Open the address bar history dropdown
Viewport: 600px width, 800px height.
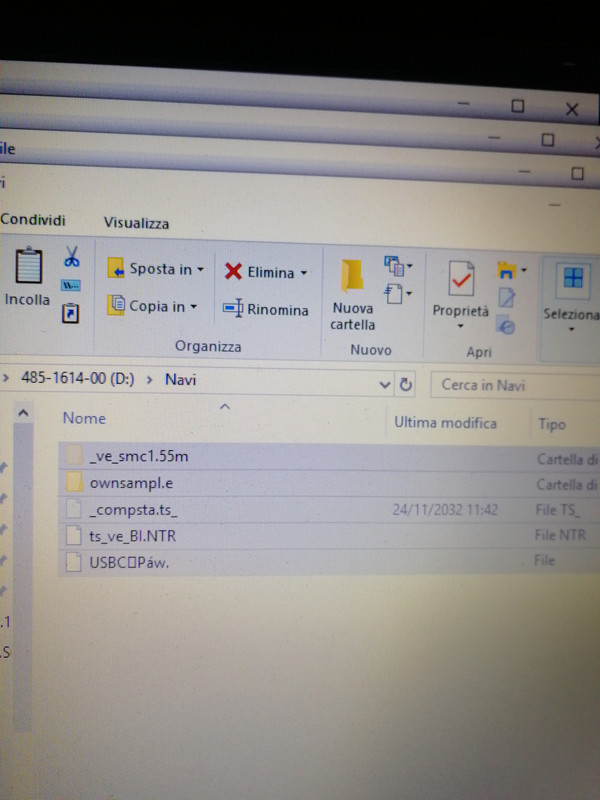385,384
